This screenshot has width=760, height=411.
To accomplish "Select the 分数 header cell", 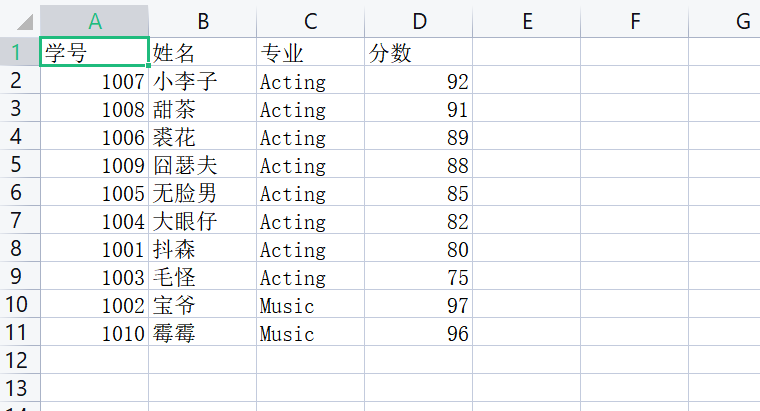I will coord(419,53).
